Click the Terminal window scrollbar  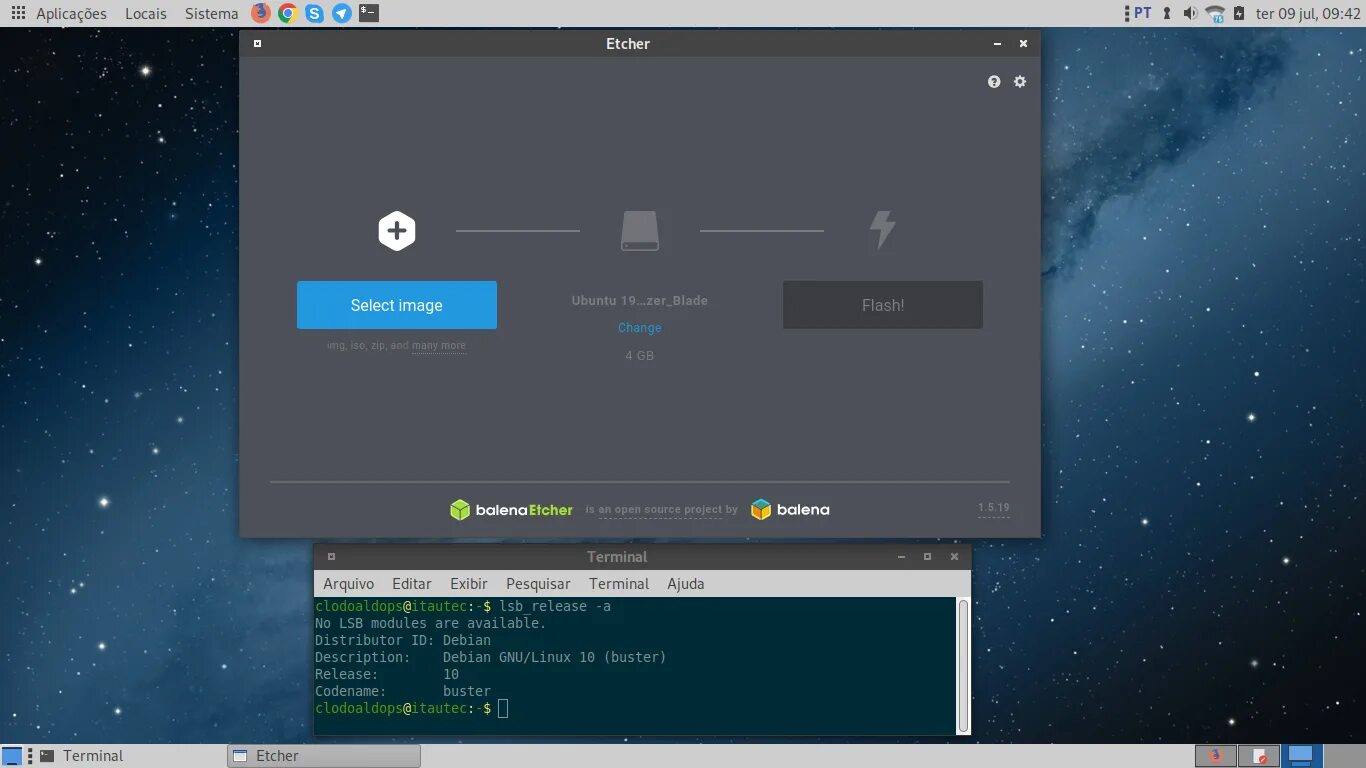(963, 666)
